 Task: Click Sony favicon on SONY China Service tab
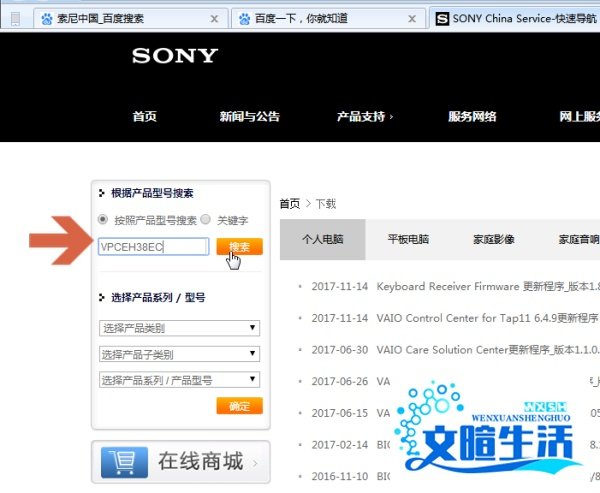442,18
